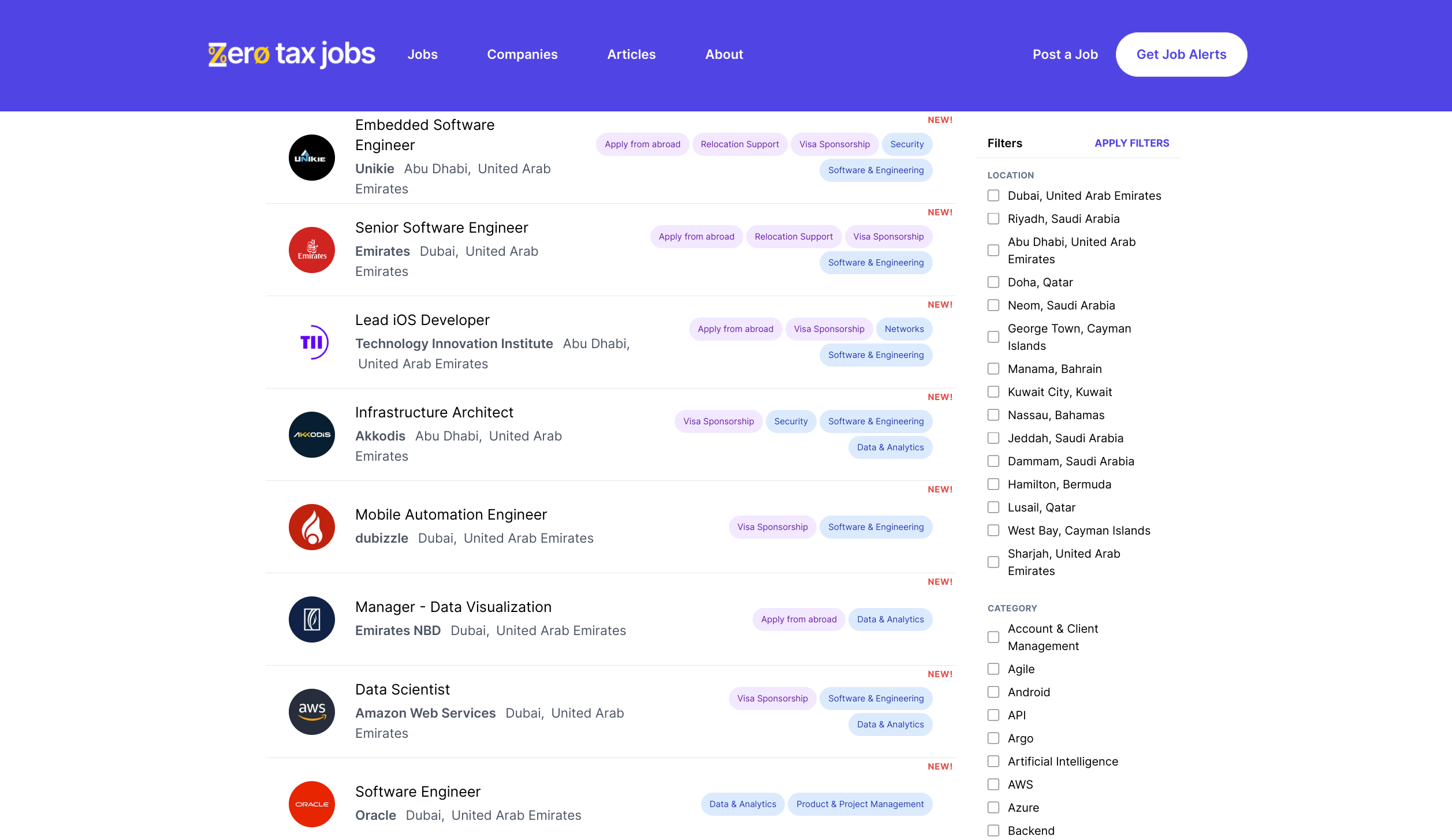Click the Unikie company logo

[312, 158]
